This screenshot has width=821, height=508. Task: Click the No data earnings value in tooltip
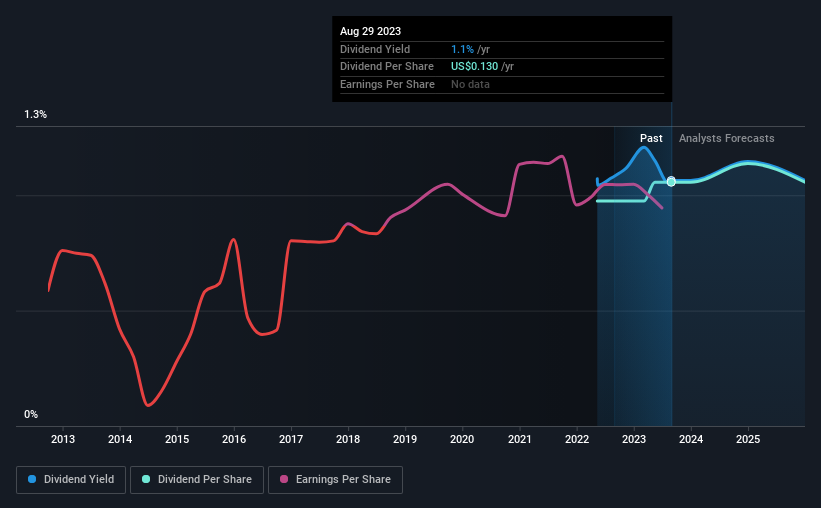(x=470, y=85)
